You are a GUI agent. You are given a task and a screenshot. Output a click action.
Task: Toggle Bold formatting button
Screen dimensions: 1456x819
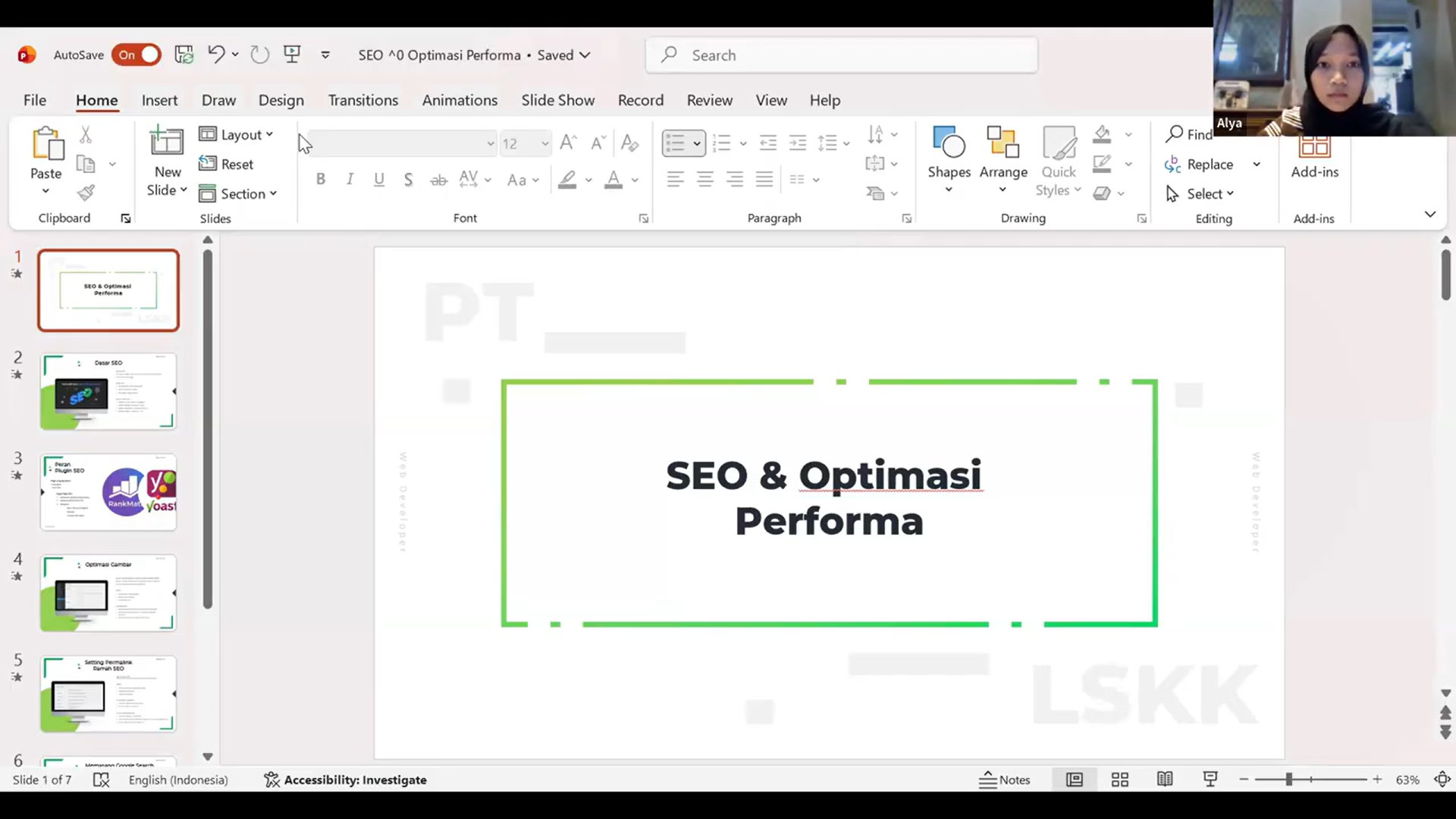click(x=321, y=180)
